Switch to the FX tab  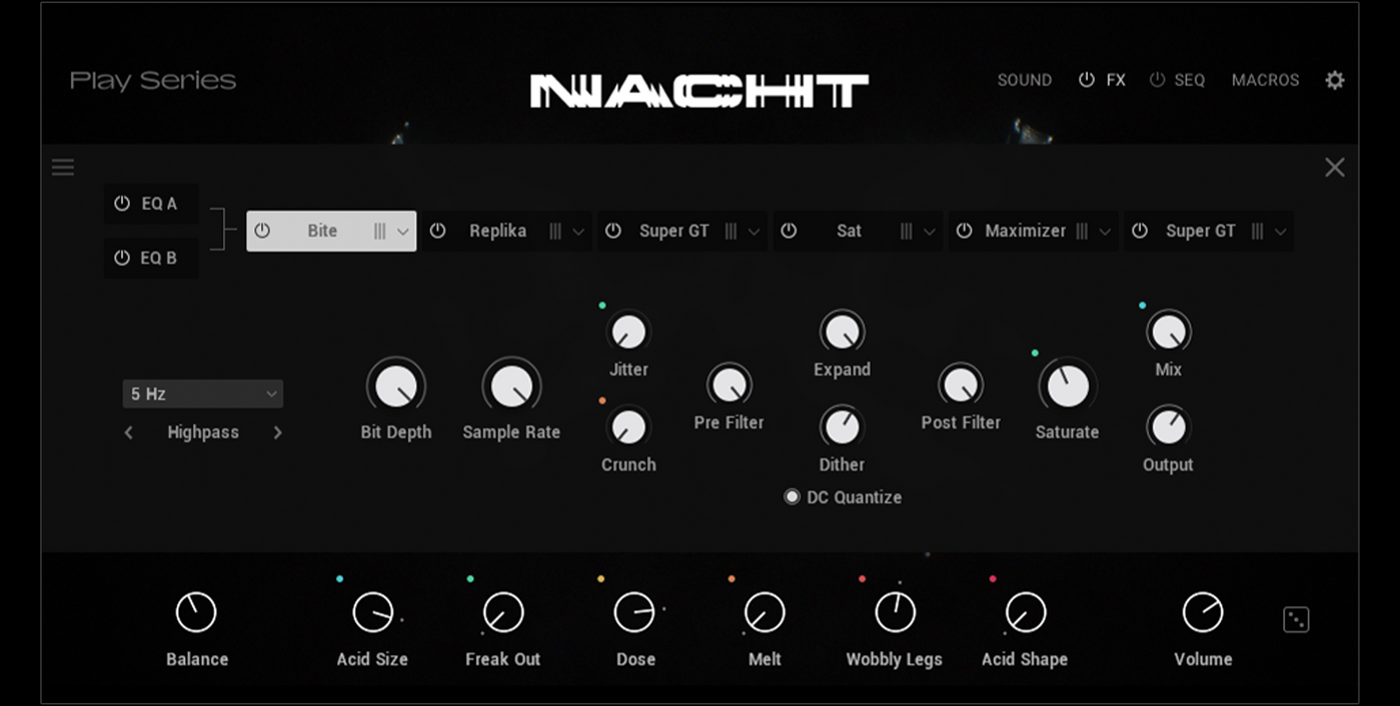[x=1115, y=80]
